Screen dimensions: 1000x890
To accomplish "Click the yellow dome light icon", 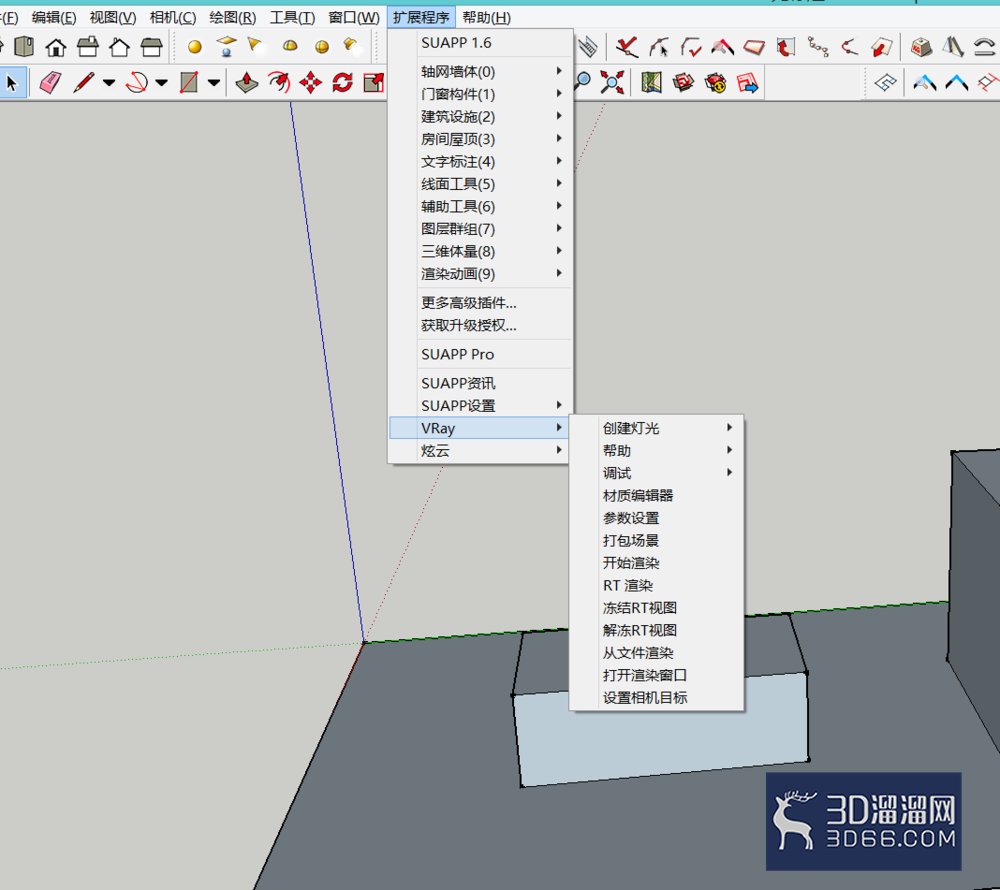I will [x=290, y=46].
